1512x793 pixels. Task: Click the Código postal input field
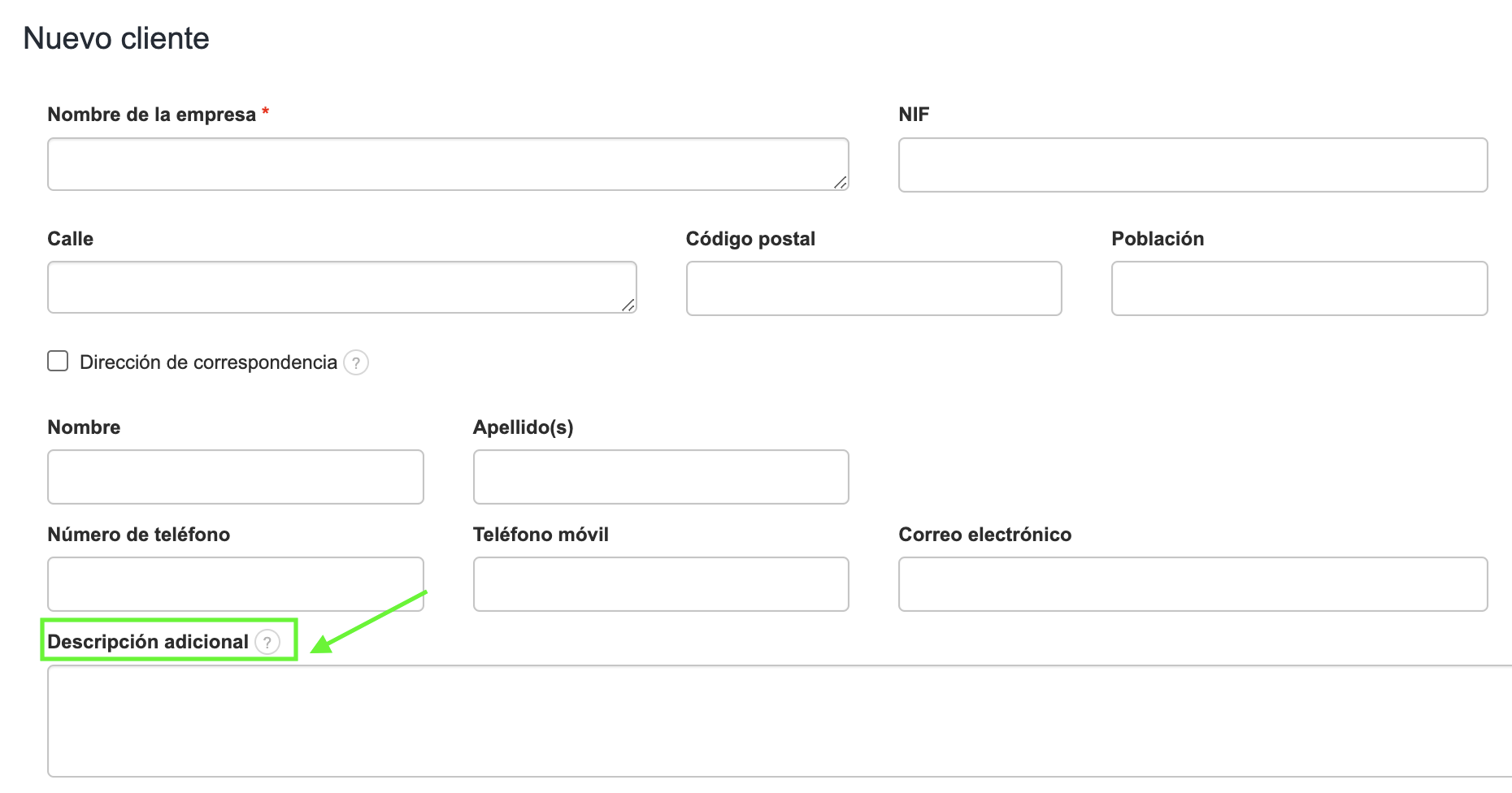874,288
